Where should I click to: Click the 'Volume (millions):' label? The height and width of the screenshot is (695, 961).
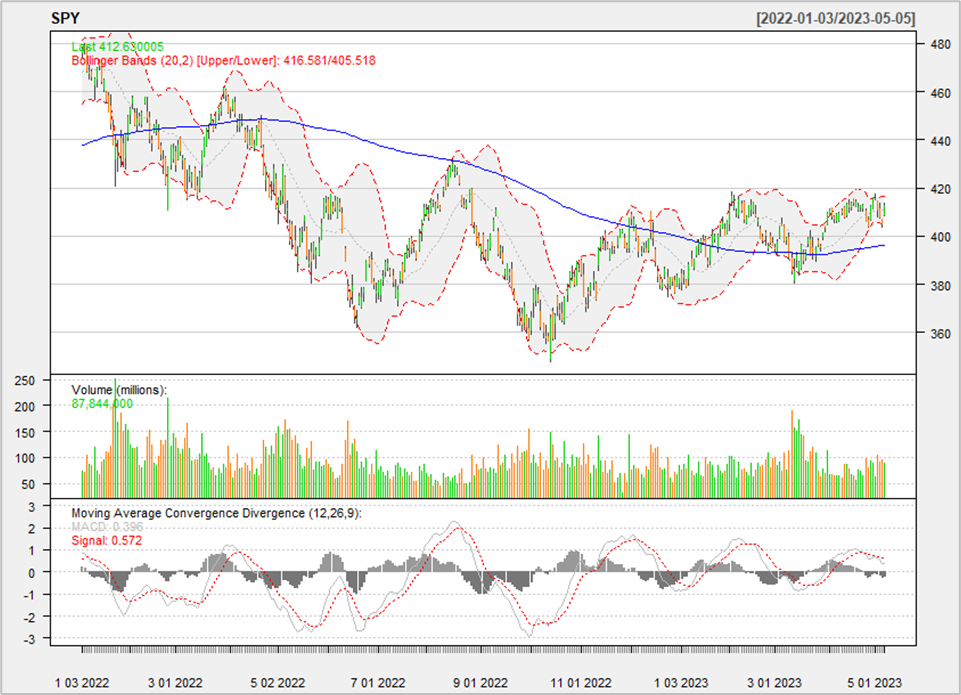119,390
